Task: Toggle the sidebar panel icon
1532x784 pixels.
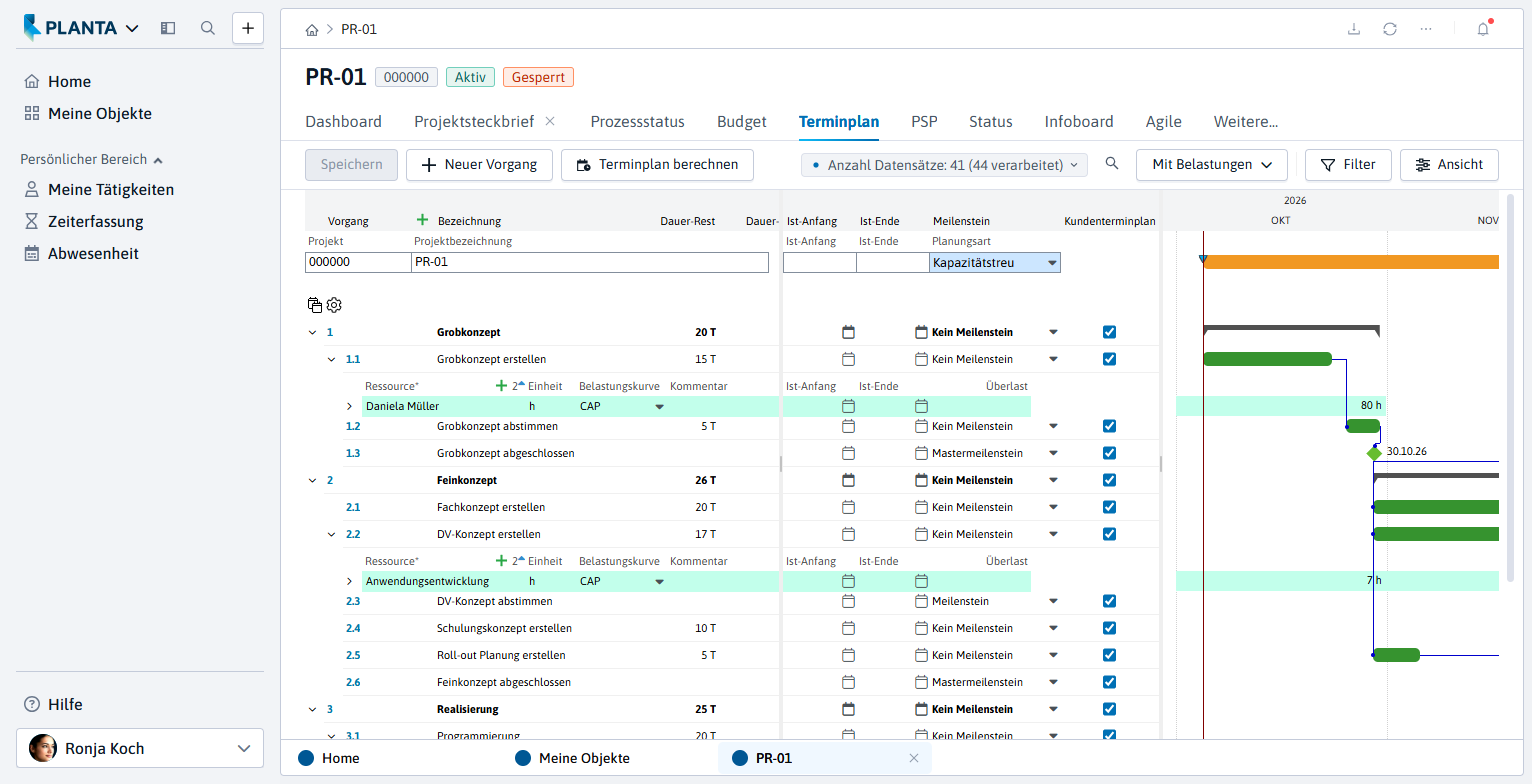Action: [x=168, y=28]
